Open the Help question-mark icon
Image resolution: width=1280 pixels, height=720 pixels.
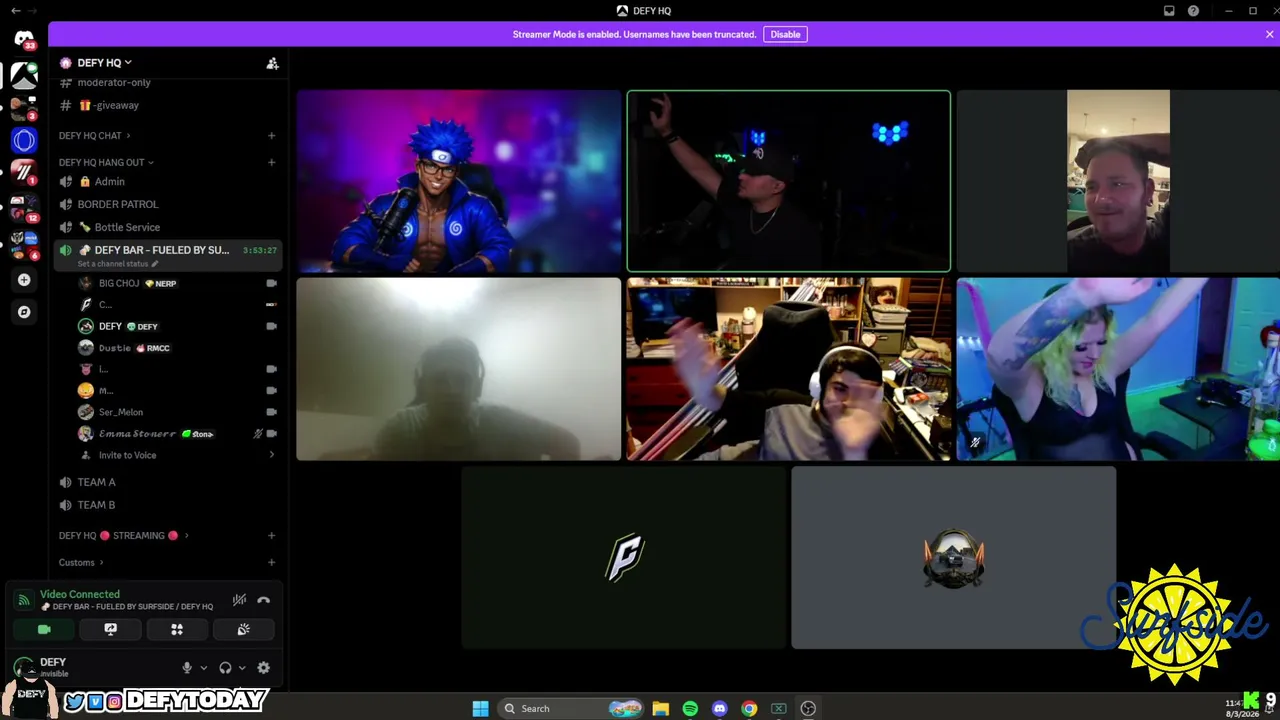[x=1193, y=11]
